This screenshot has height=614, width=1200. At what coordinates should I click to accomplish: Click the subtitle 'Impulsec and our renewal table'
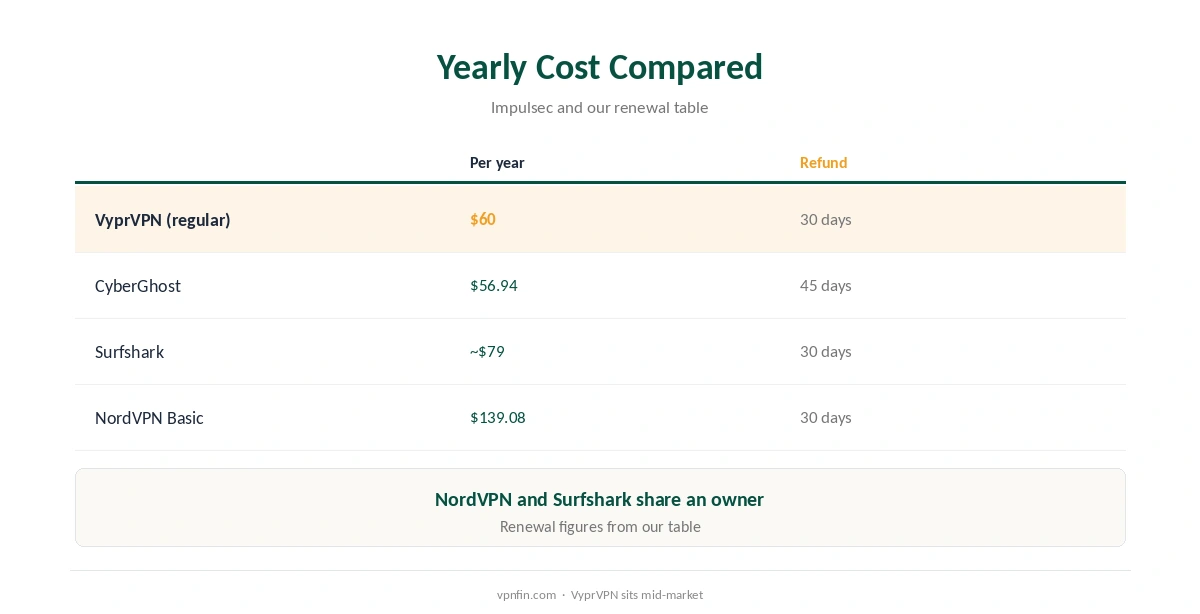pyautogui.click(x=600, y=107)
